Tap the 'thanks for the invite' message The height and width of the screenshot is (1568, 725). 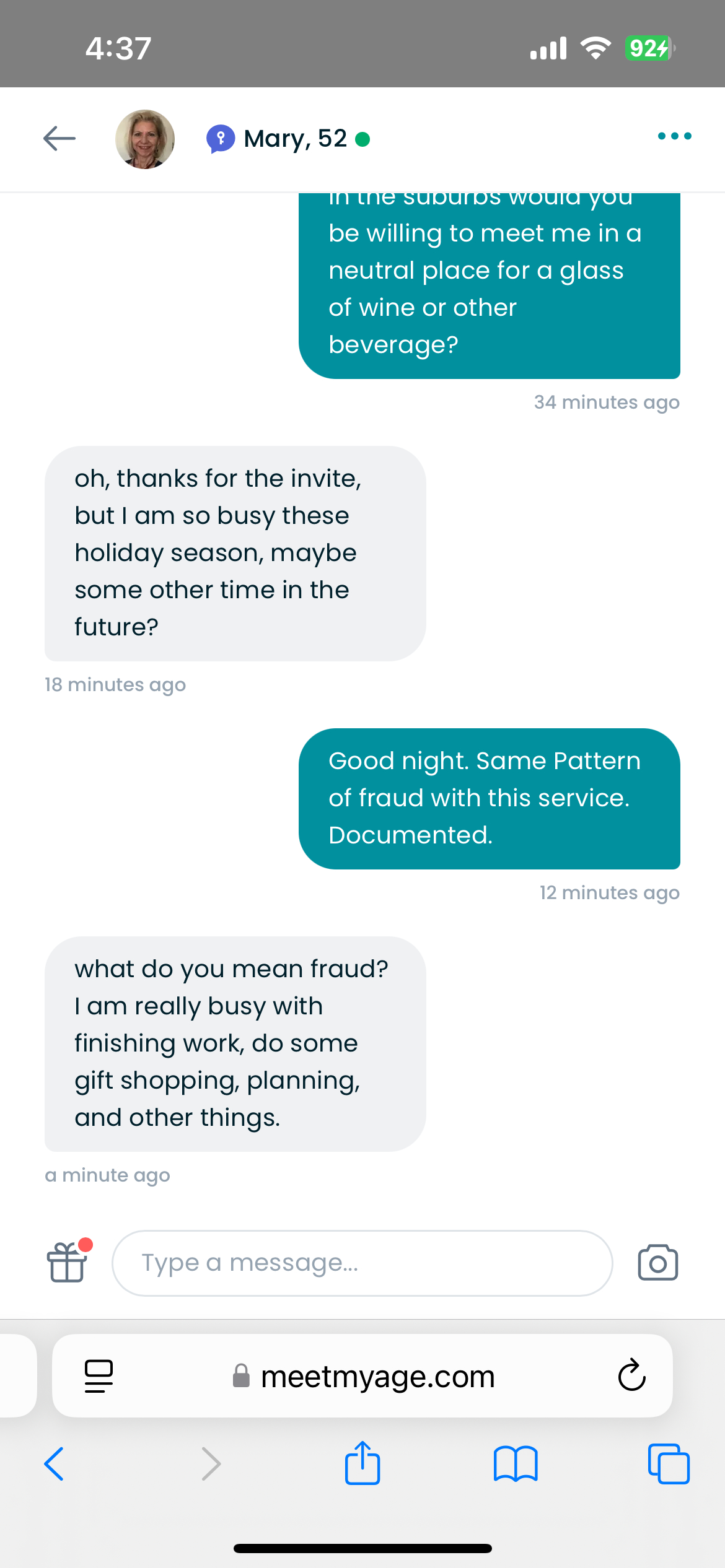(x=235, y=554)
